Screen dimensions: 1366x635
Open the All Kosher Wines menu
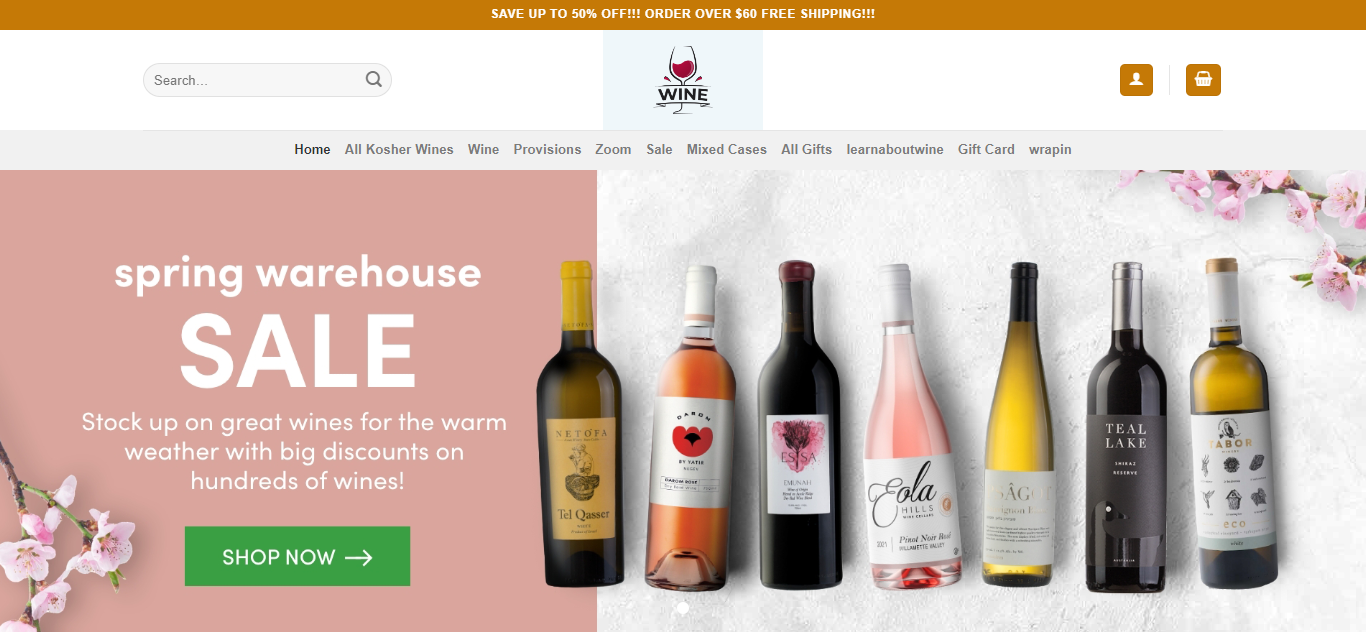point(399,149)
